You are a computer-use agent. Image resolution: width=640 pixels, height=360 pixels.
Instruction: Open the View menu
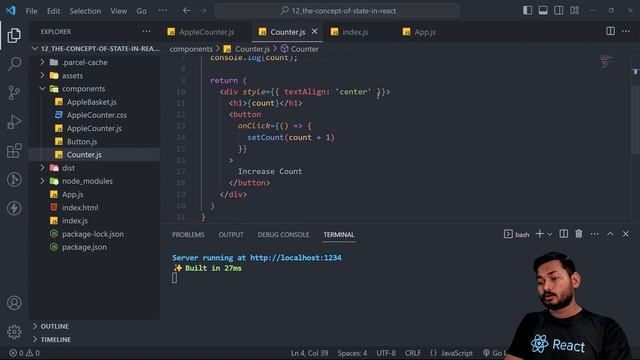118,11
